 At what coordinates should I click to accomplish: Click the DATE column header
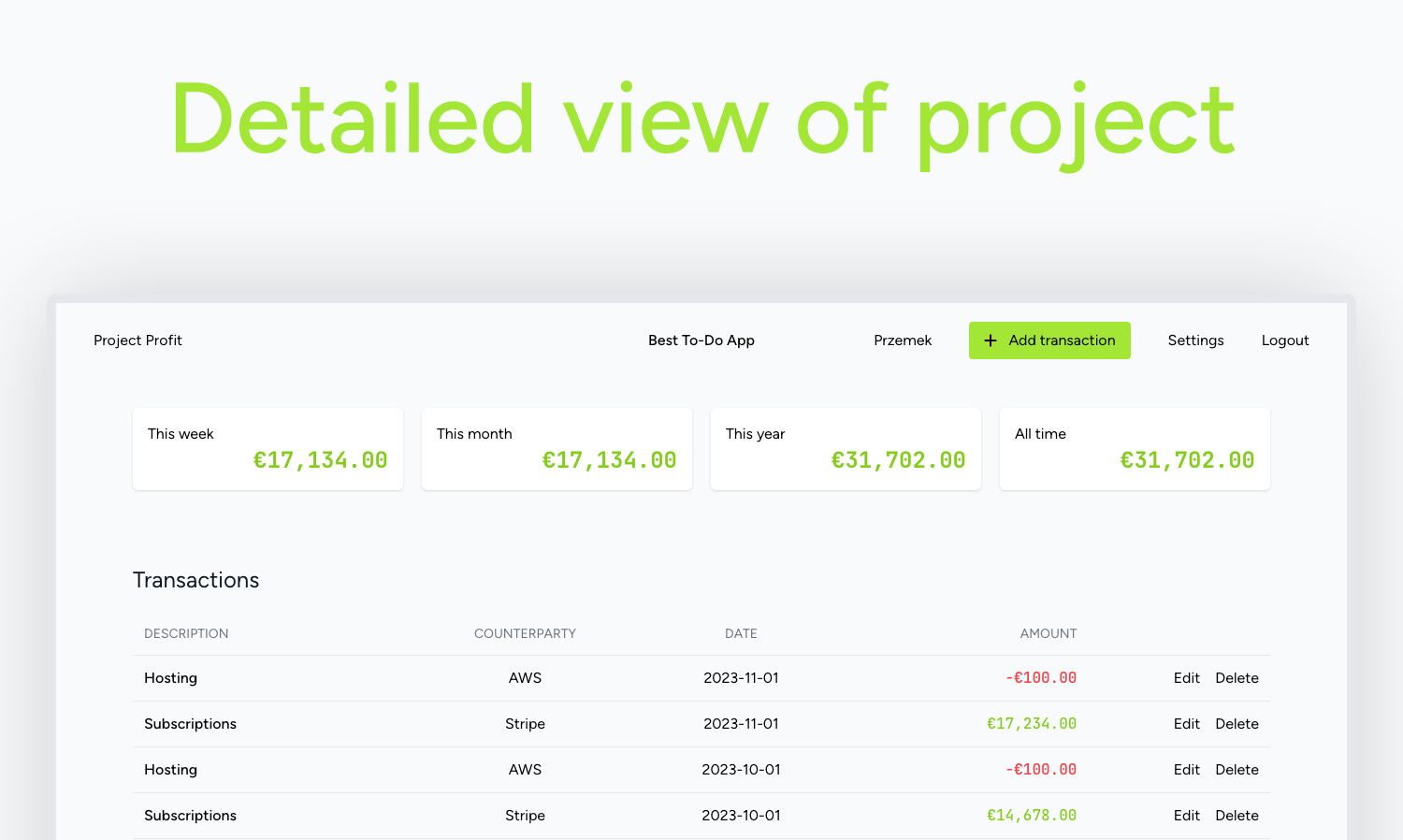(x=741, y=633)
